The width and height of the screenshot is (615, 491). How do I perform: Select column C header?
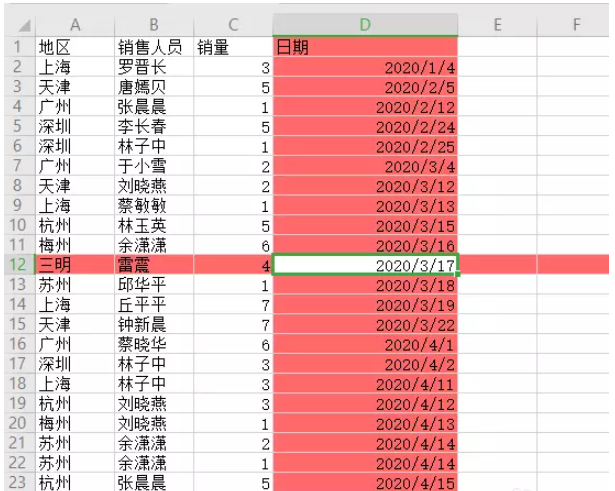tap(233, 25)
